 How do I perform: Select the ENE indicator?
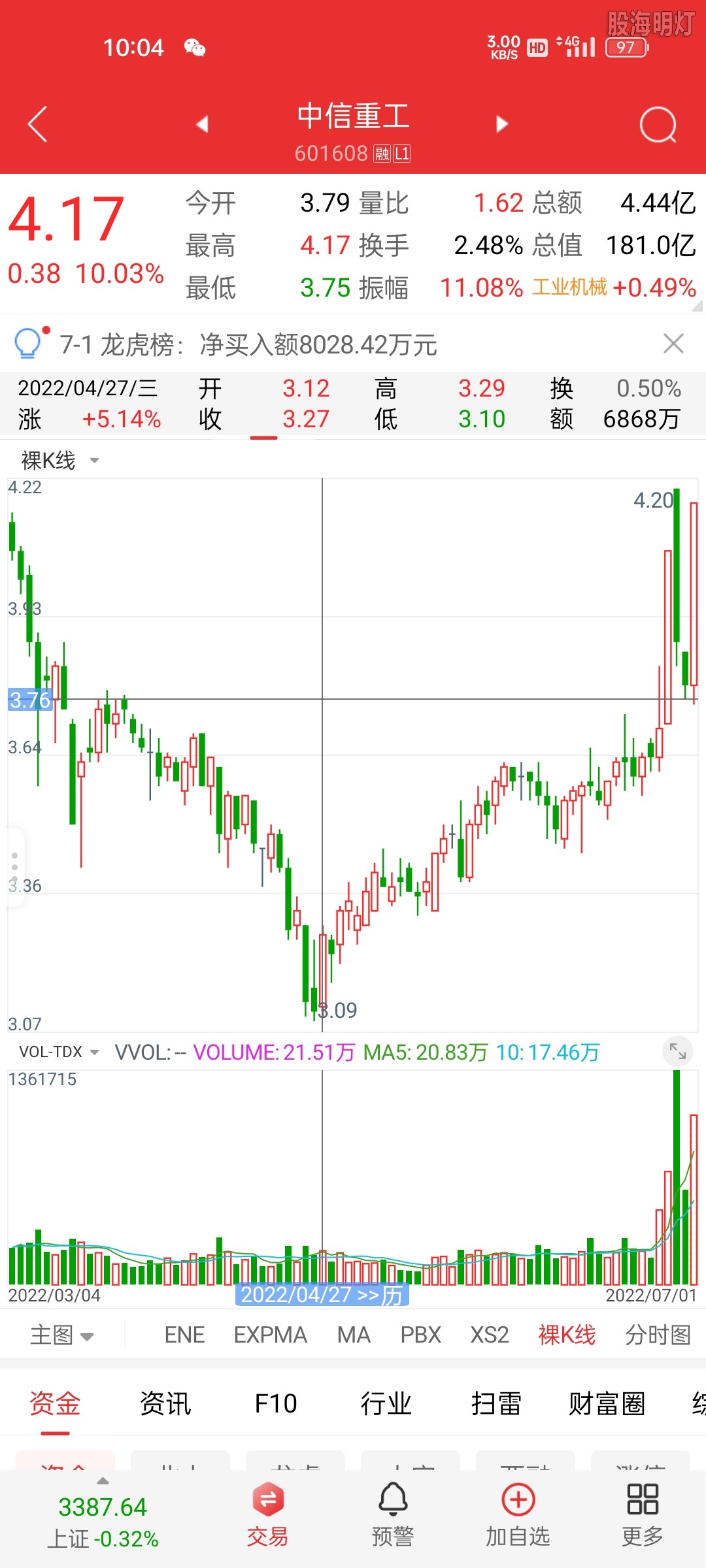[185, 1335]
